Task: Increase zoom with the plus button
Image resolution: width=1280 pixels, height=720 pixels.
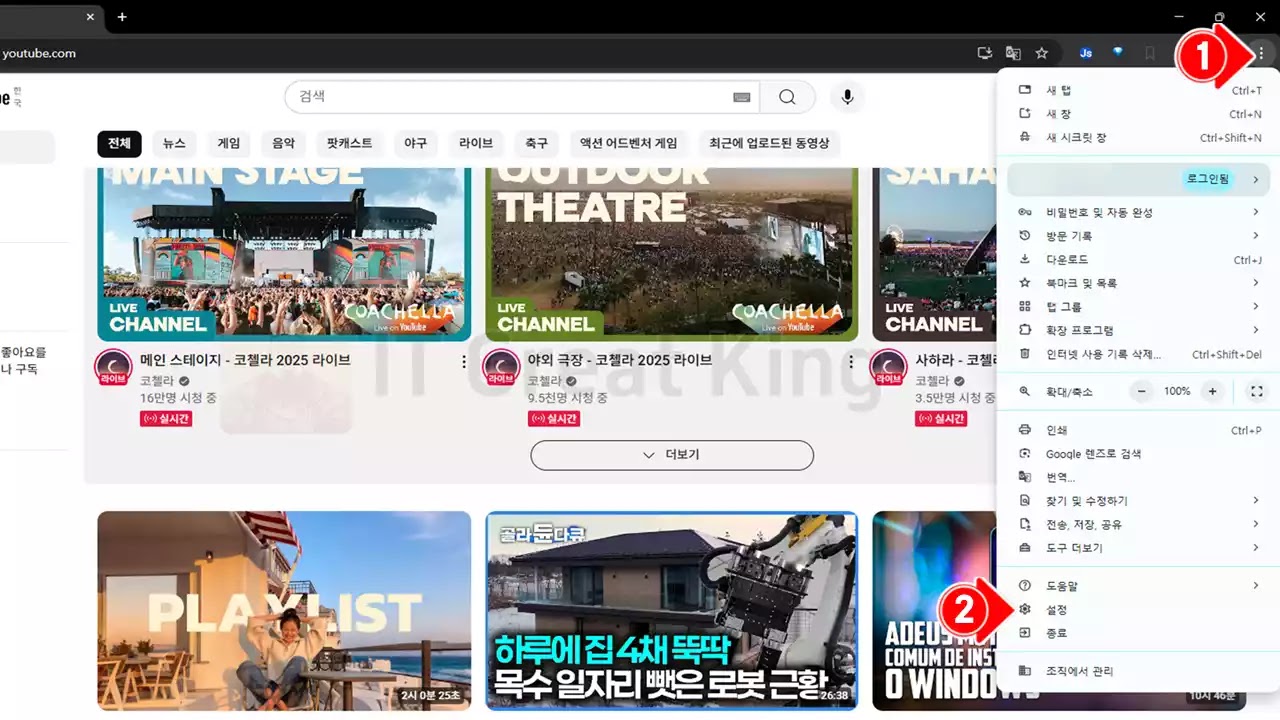Action: coord(1212,392)
